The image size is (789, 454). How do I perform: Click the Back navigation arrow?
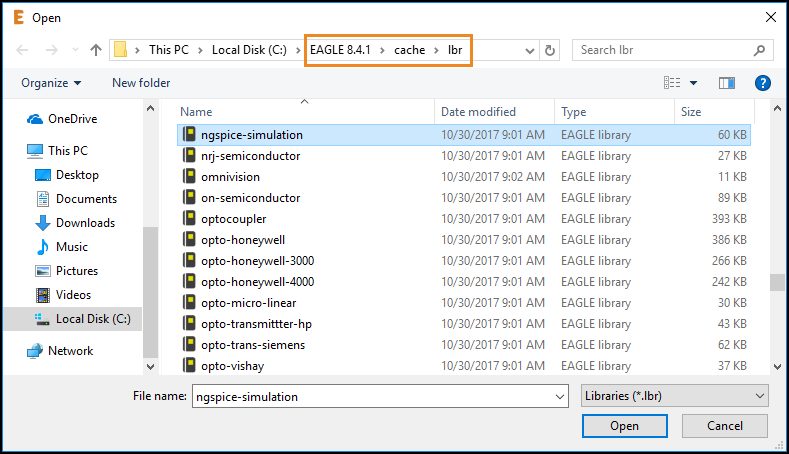22,50
